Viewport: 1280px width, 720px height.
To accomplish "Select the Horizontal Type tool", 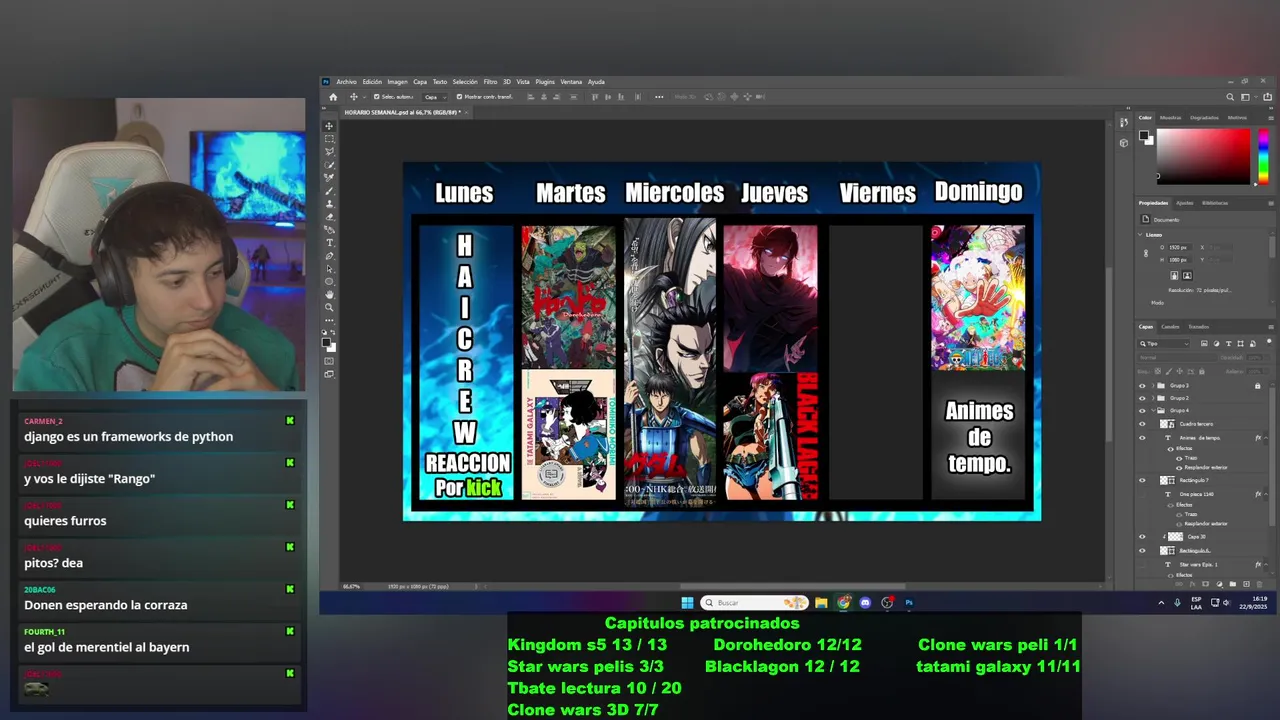I will [x=328, y=243].
